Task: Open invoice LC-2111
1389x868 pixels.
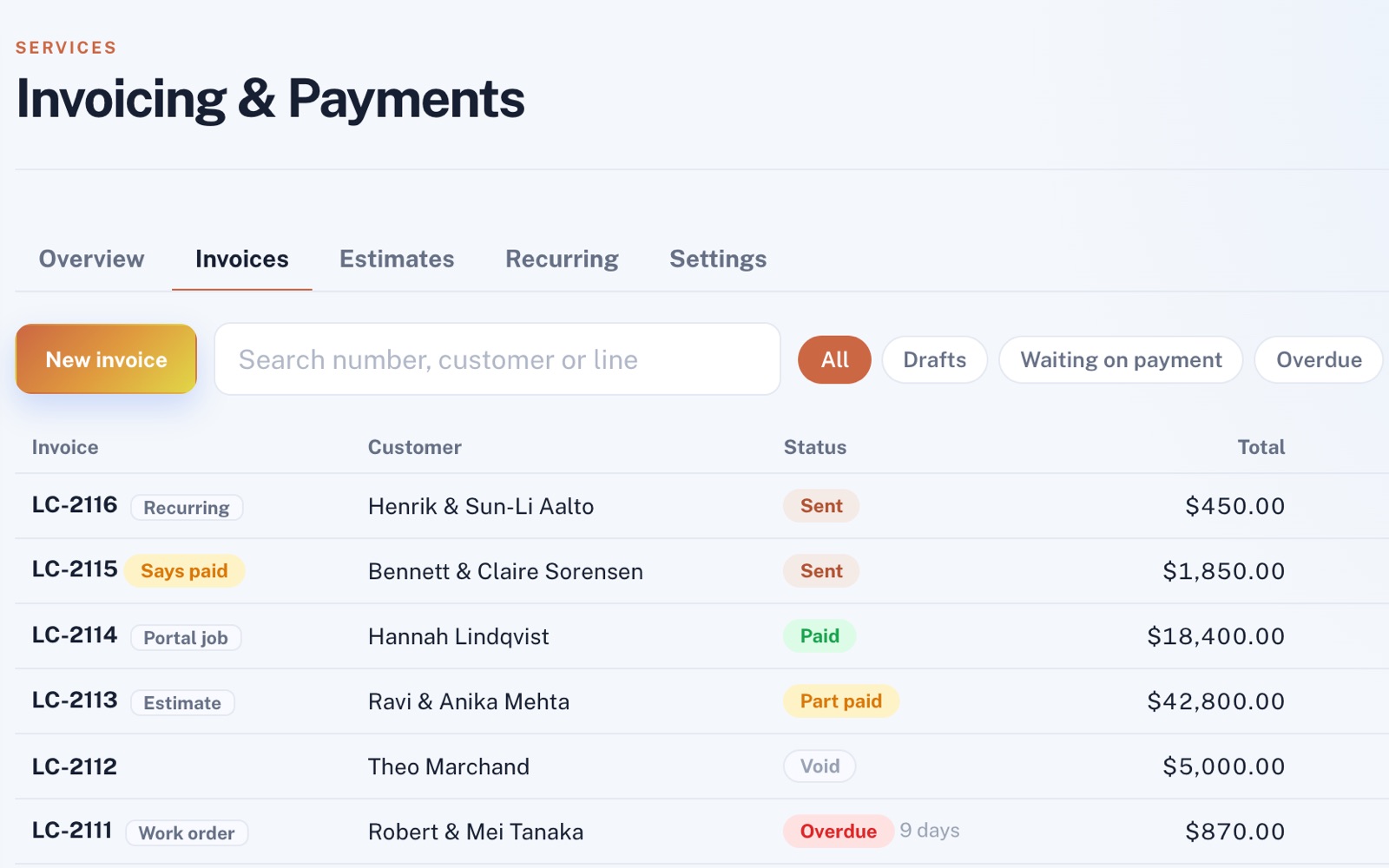Action: click(72, 831)
